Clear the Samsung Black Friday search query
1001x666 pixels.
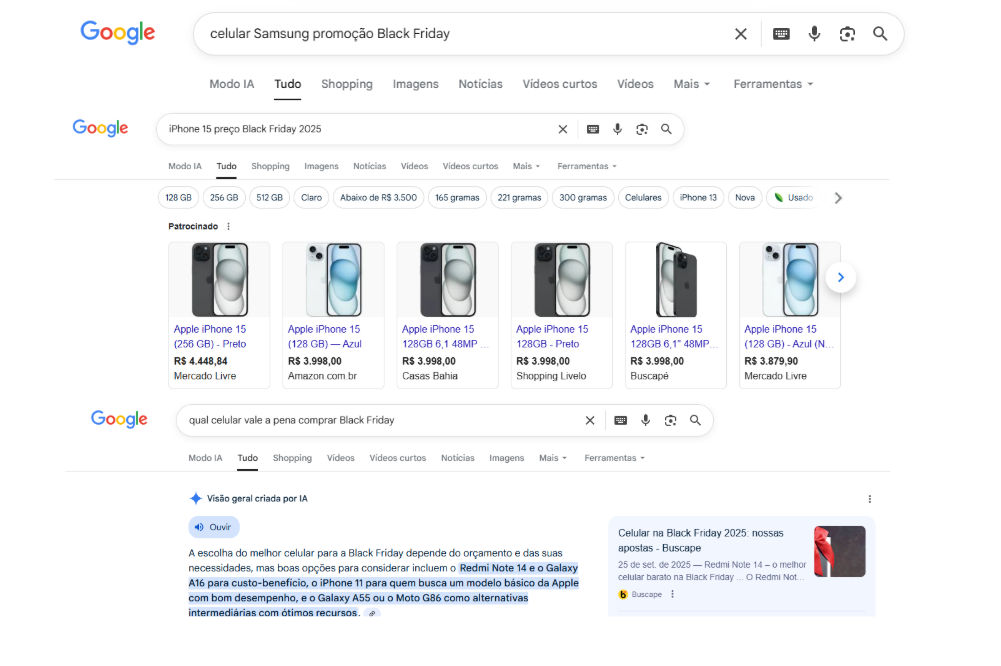point(741,34)
